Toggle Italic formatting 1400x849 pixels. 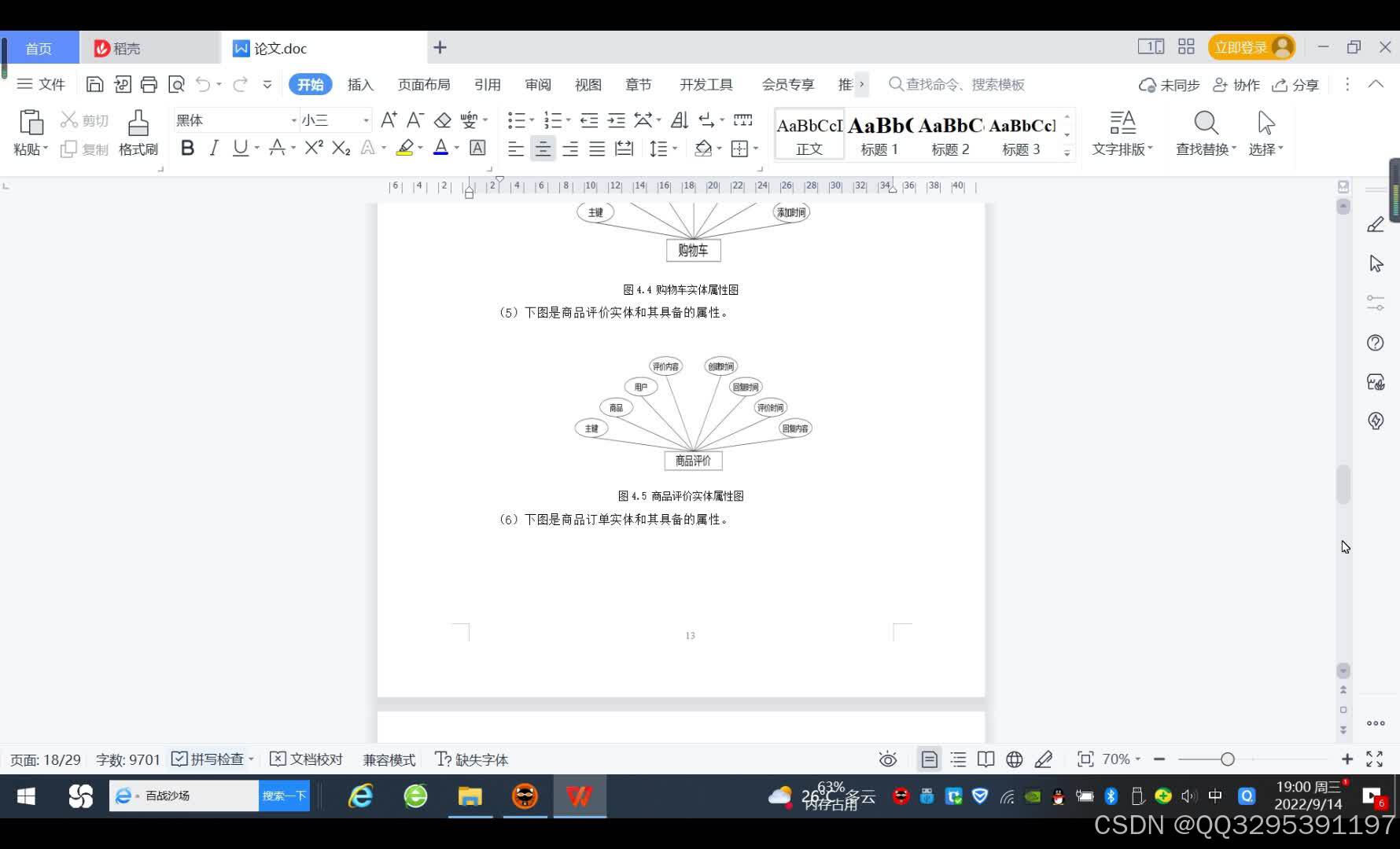pyautogui.click(x=213, y=147)
